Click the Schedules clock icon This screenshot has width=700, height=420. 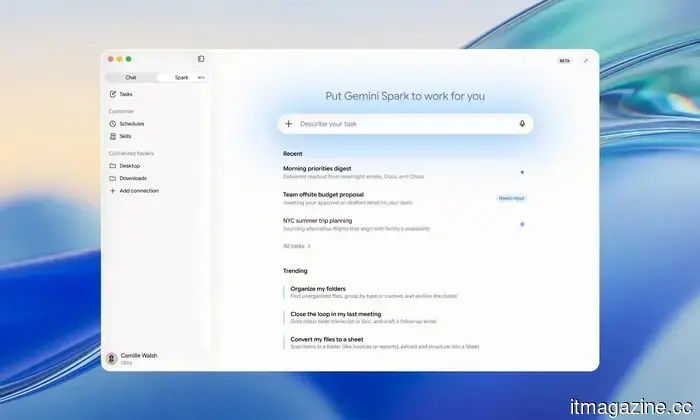point(112,124)
